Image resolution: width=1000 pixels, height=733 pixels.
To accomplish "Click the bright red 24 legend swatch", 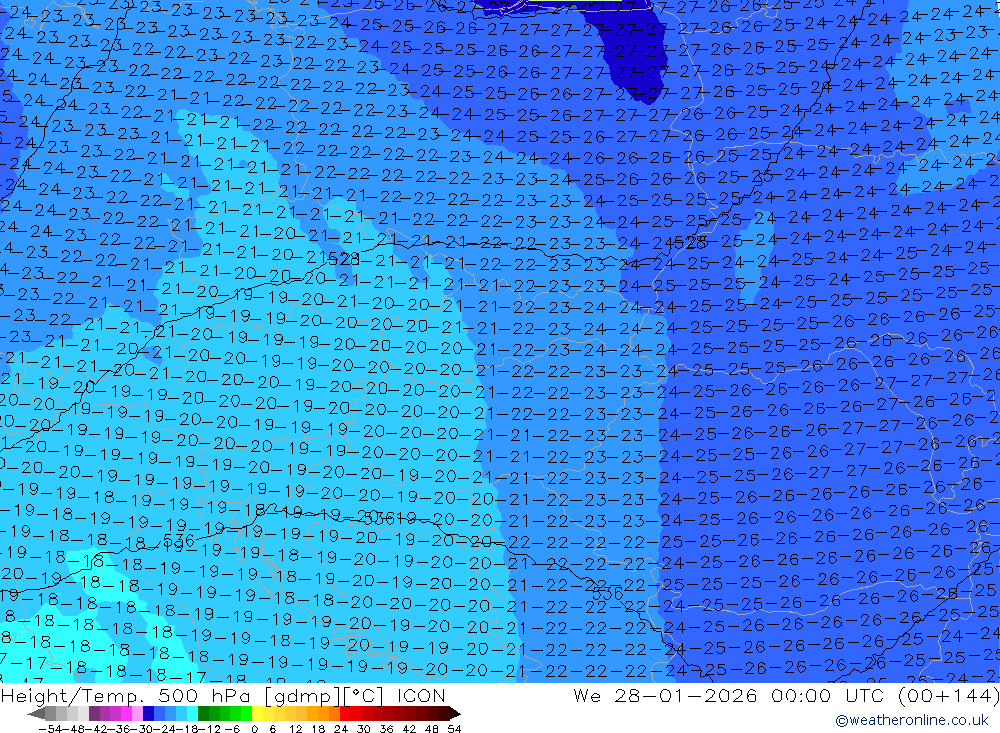I will [x=345, y=714].
